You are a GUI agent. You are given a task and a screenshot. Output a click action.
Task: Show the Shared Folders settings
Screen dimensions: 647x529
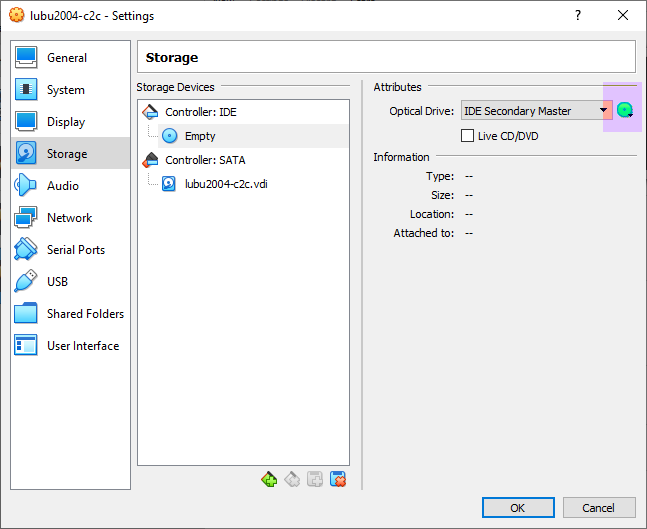coord(85,314)
